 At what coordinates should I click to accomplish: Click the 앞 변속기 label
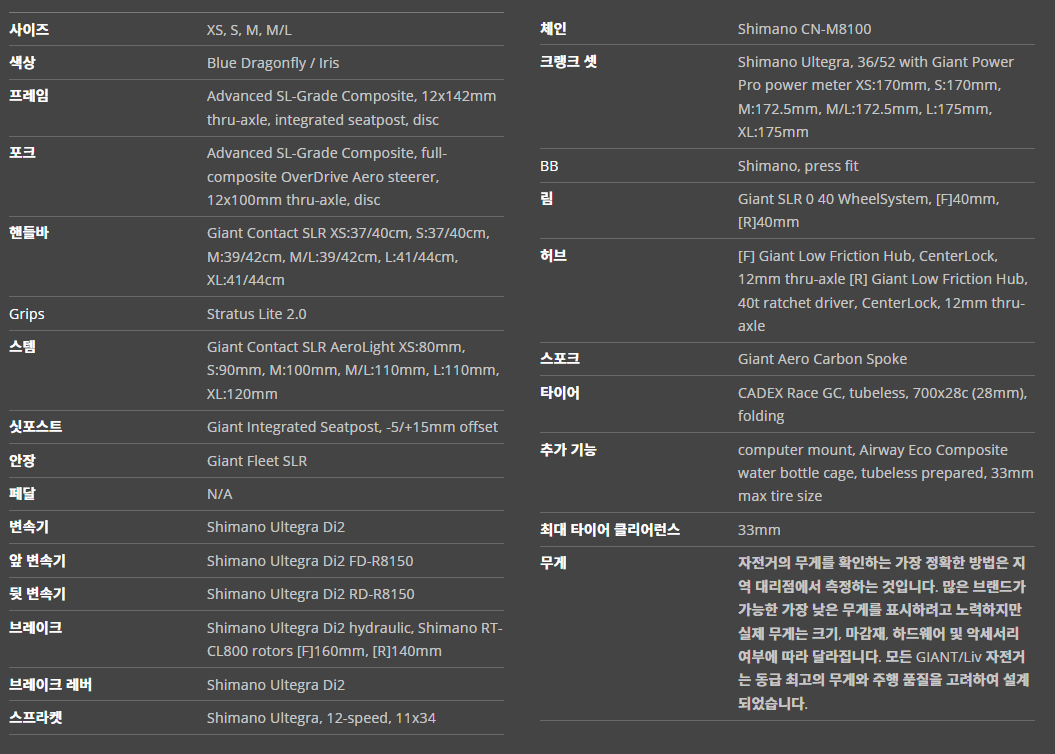pyautogui.click(x=37, y=561)
